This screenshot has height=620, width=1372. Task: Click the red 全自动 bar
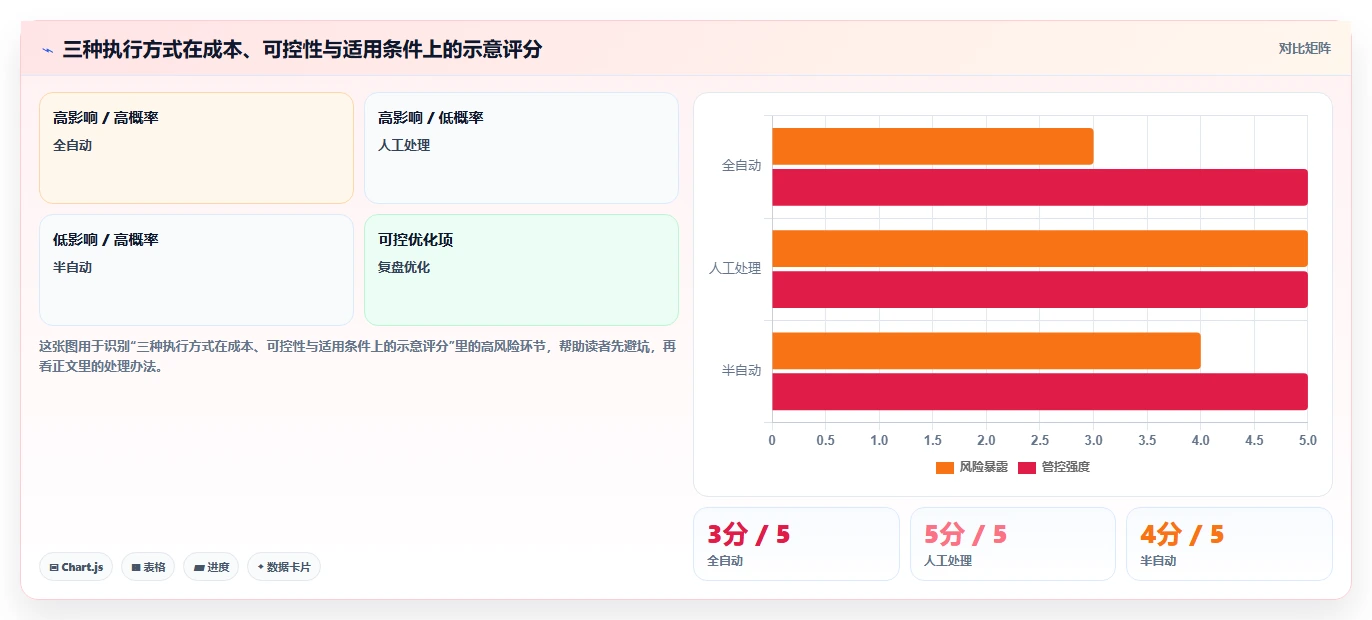[1040, 187]
